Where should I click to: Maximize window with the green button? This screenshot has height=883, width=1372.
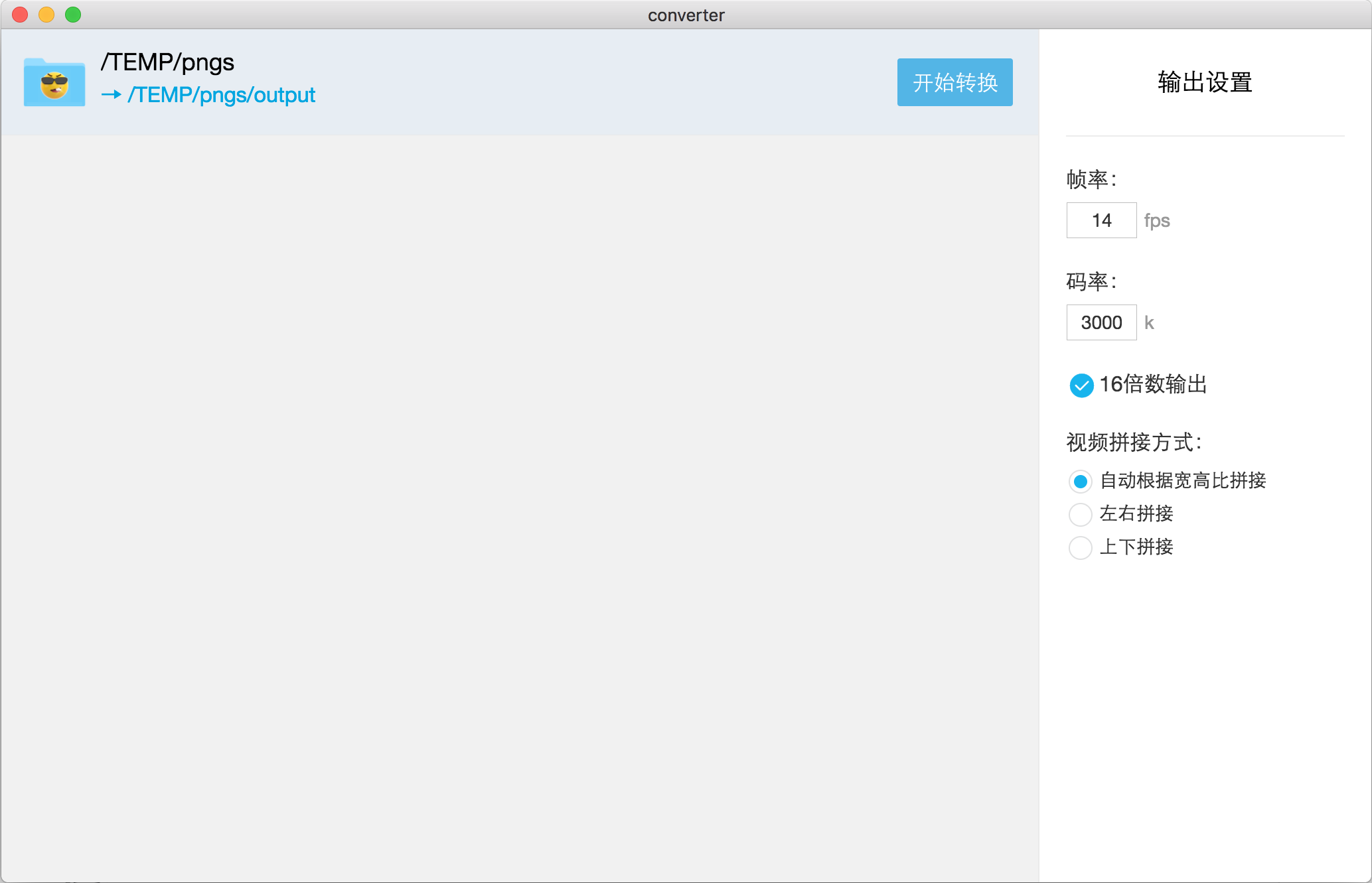(x=73, y=15)
